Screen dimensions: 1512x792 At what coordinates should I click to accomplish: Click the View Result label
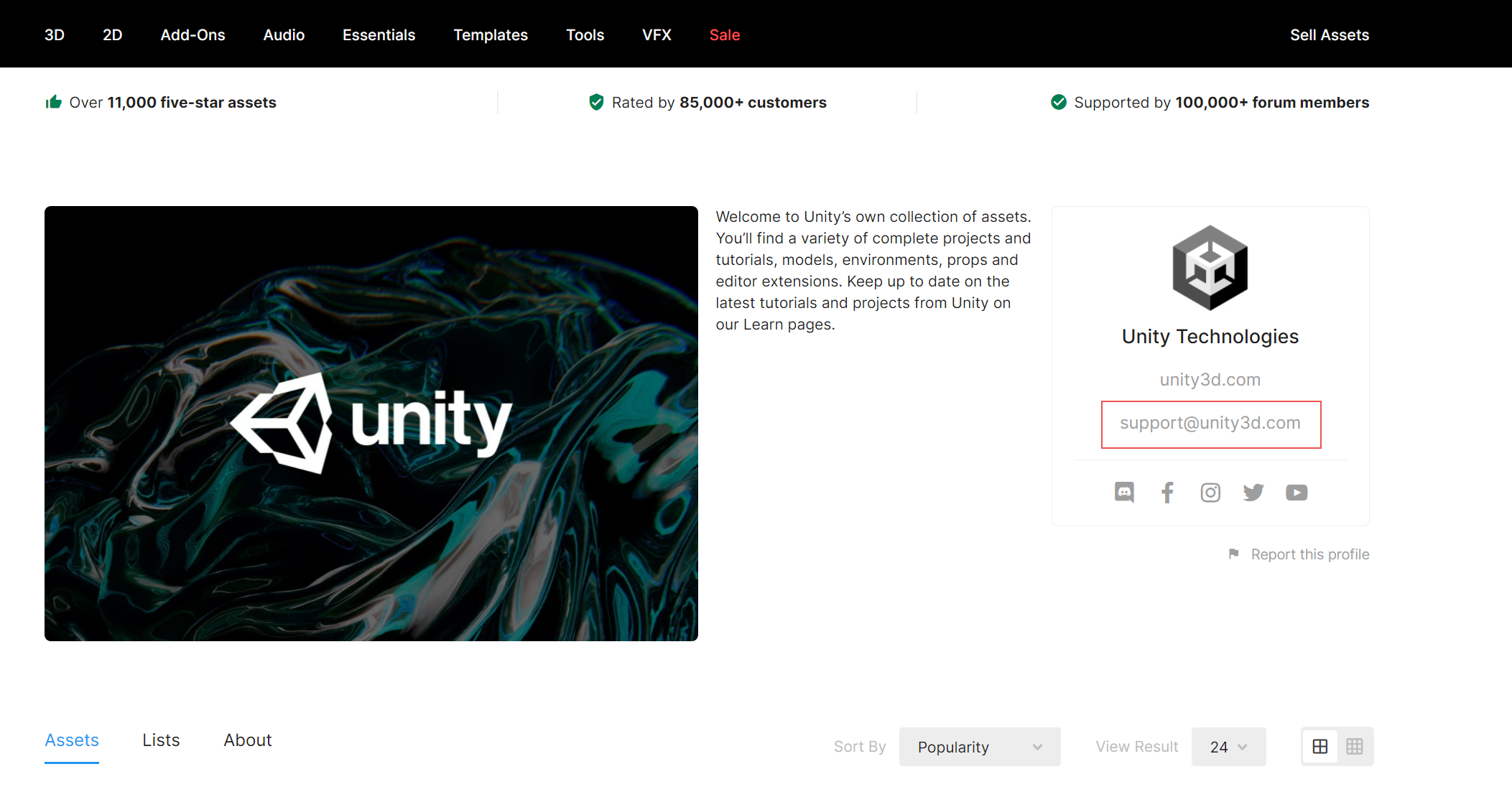click(1137, 747)
